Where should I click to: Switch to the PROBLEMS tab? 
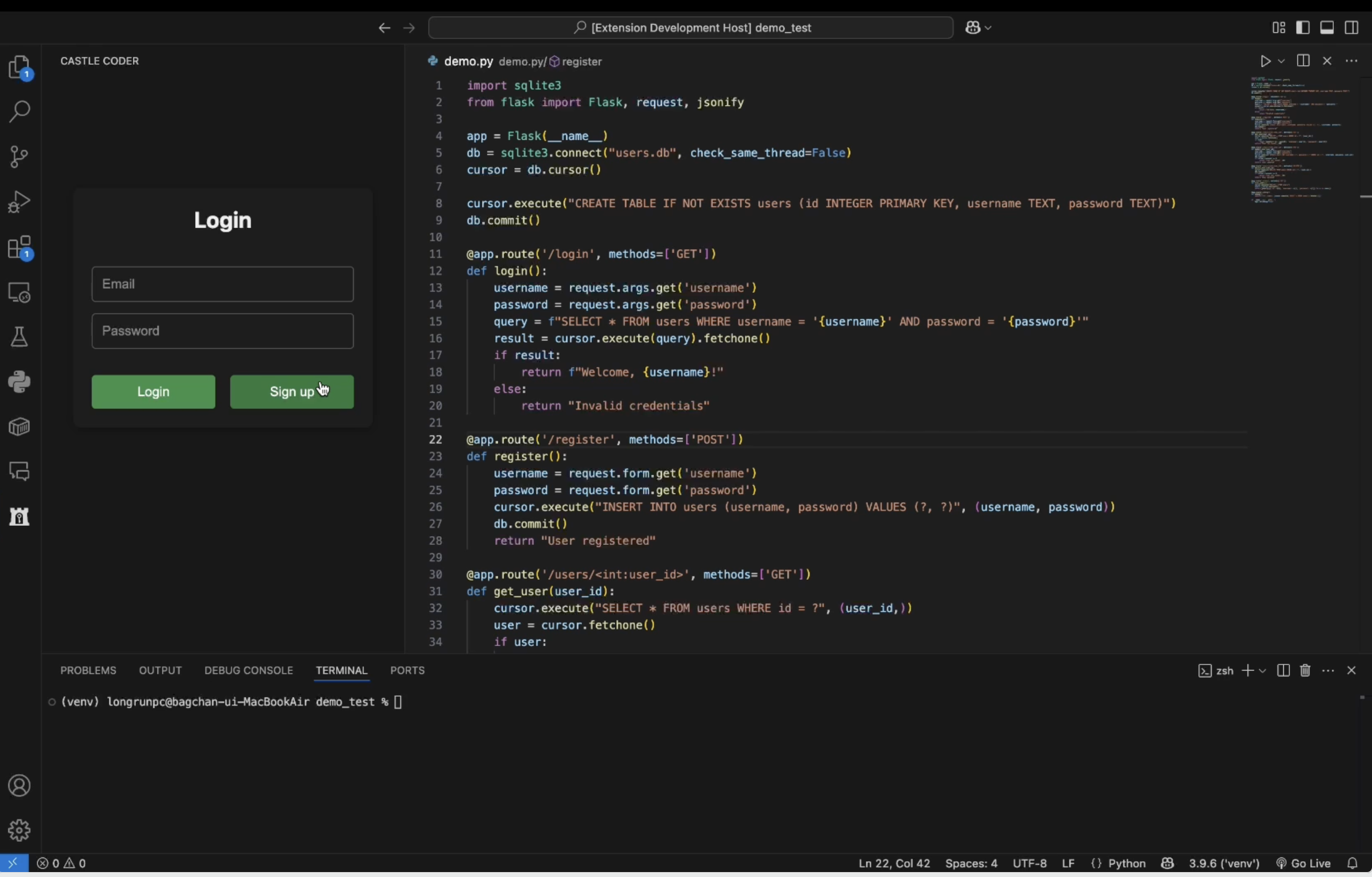[88, 671]
